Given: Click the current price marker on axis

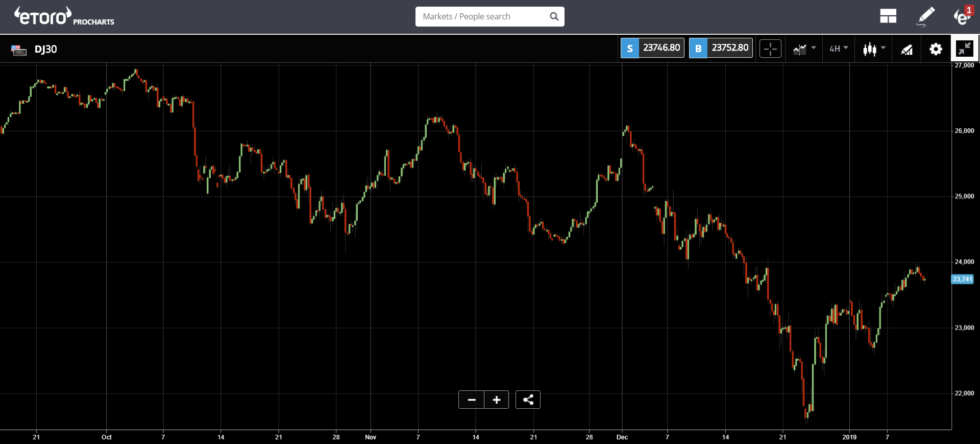Looking at the screenshot, I should coord(962,279).
